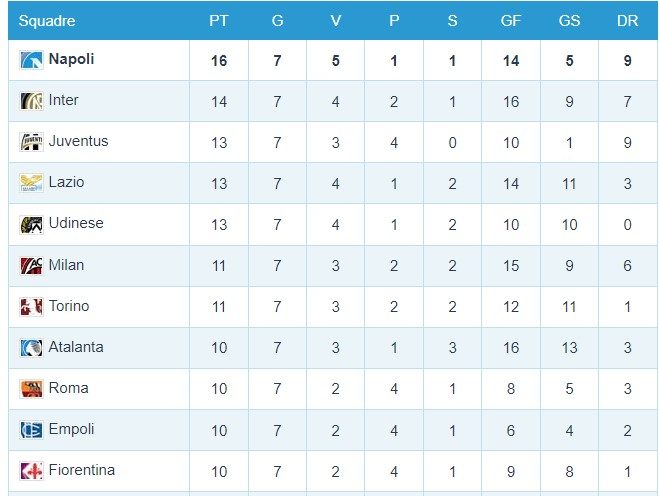Open the Juventus team name link
Screen dimensions: 659x496
tap(78, 141)
